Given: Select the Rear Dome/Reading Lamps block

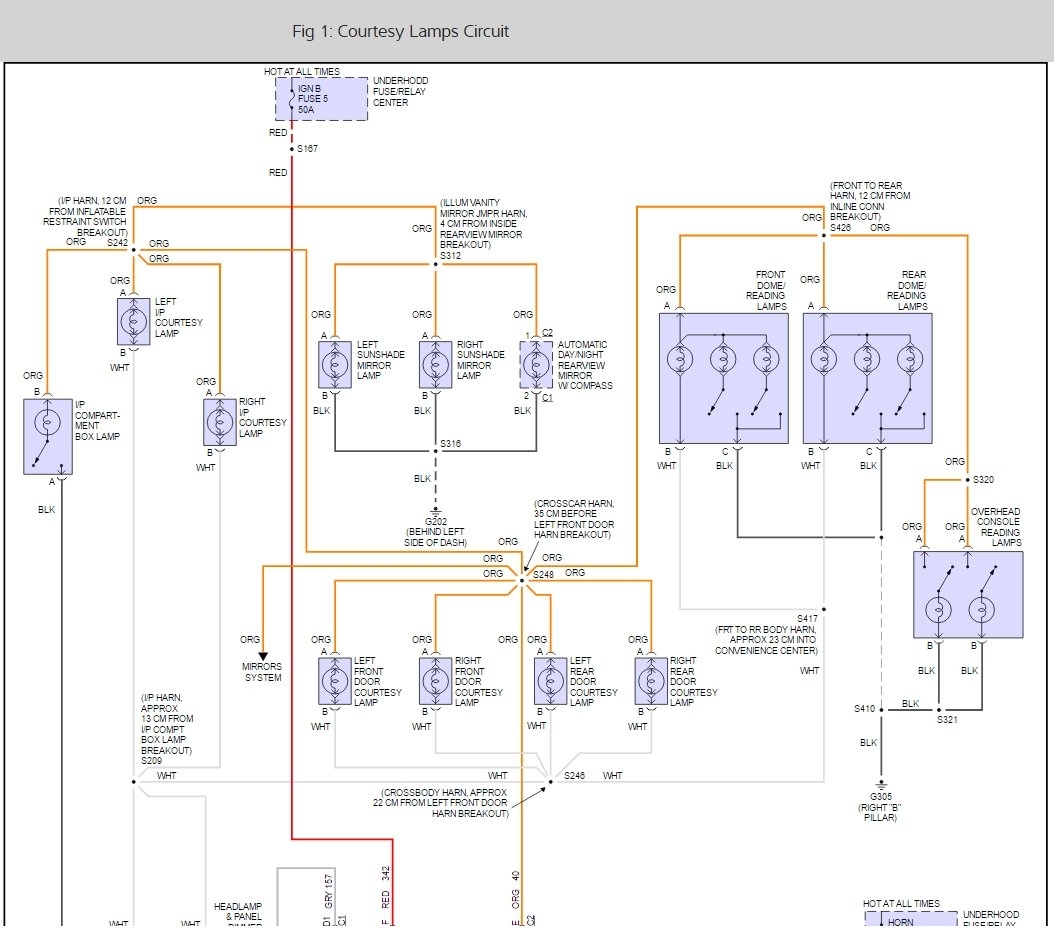Looking at the screenshot, I should tap(867, 378).
